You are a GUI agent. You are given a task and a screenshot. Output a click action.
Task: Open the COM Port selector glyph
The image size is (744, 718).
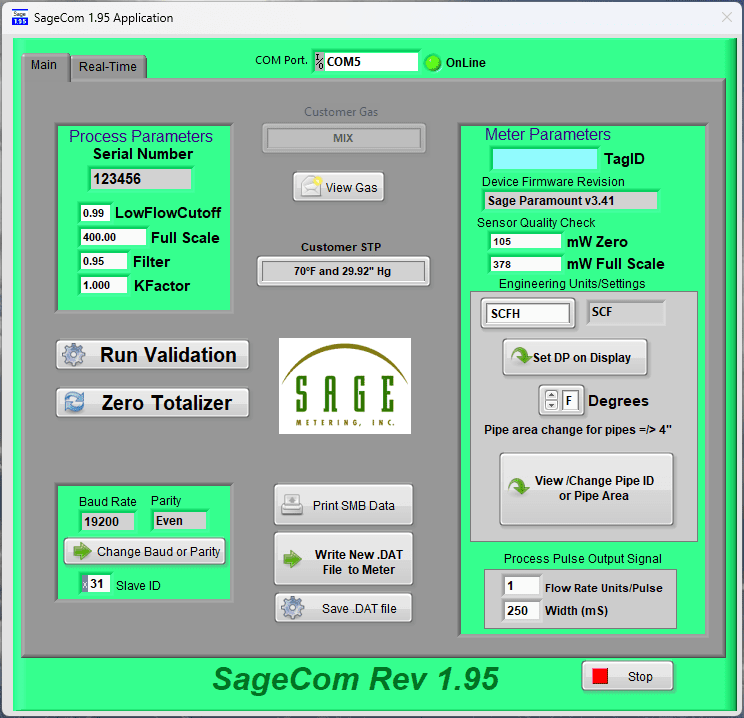coord(319,61)
